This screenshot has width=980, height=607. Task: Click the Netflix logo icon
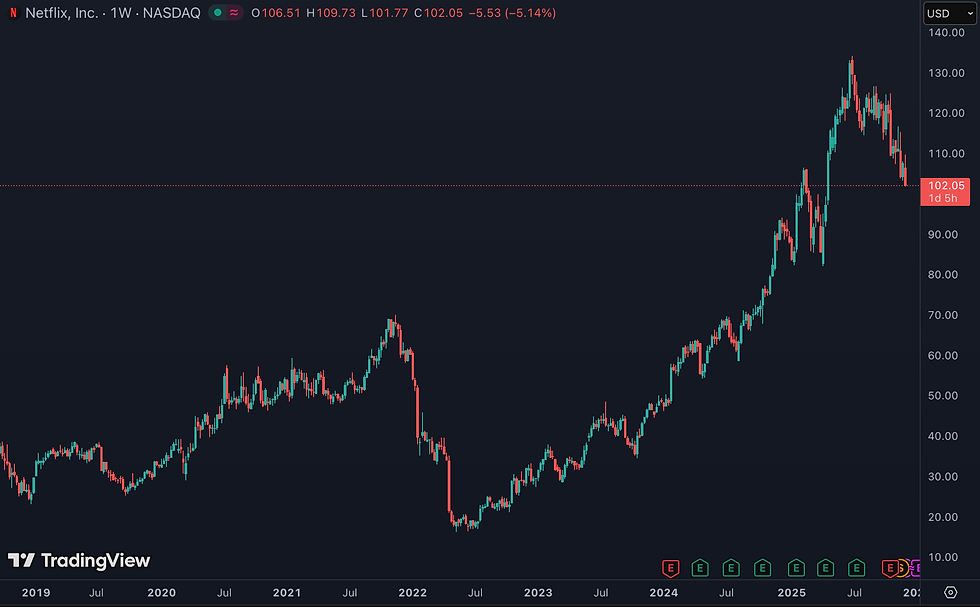13,13
